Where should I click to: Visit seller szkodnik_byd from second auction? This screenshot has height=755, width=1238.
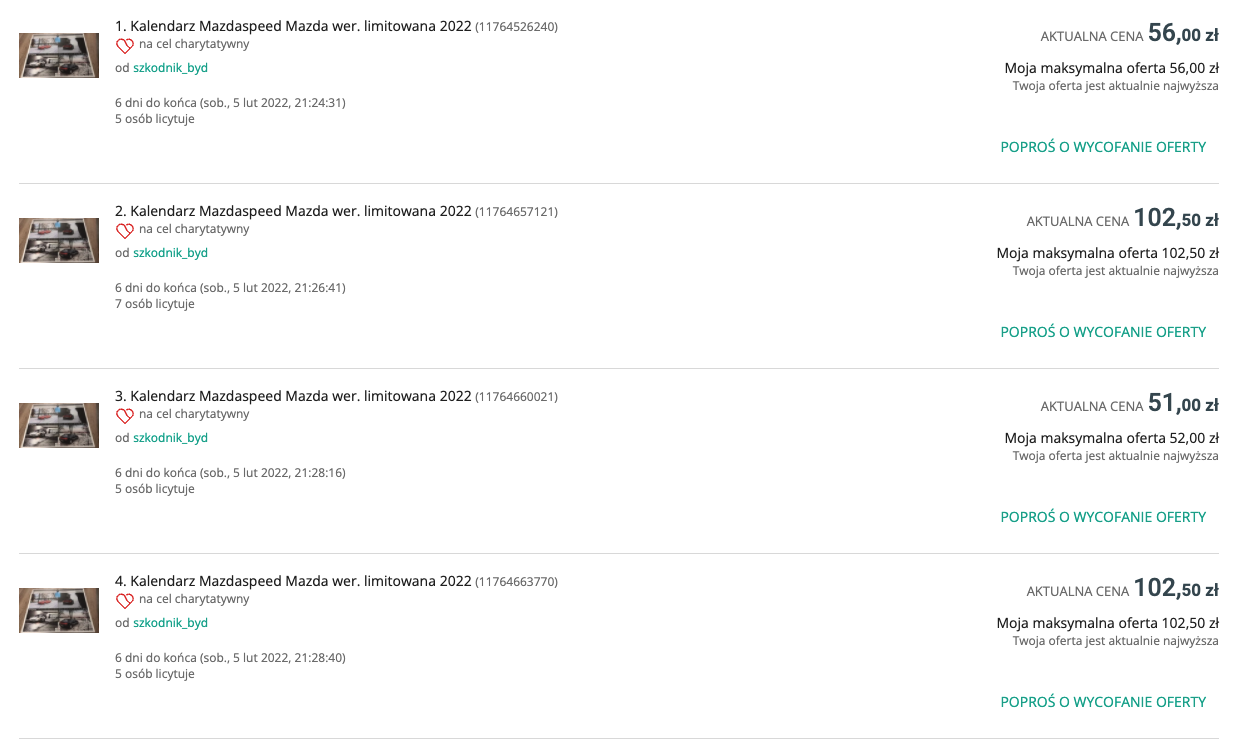click(x=170, y=253)
